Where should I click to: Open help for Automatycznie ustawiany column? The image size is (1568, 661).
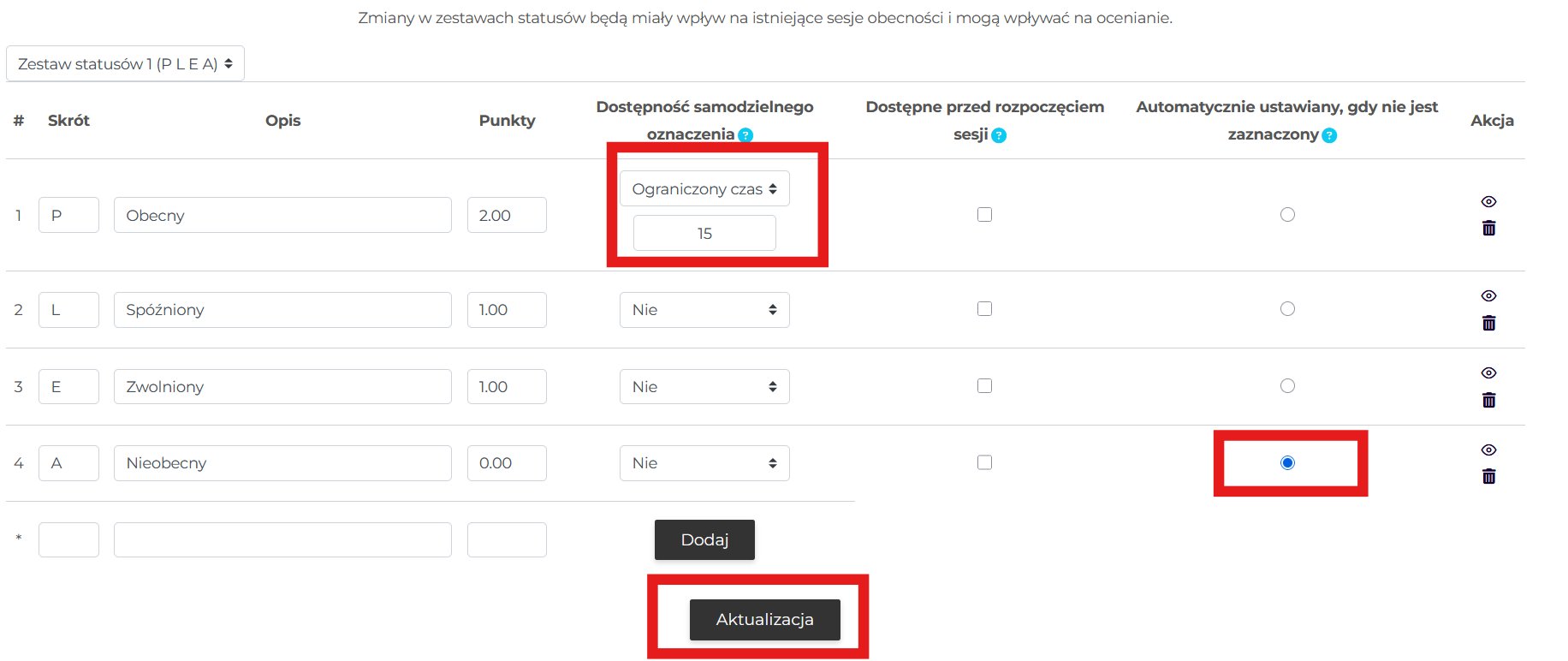click(x=1329, y=135)
